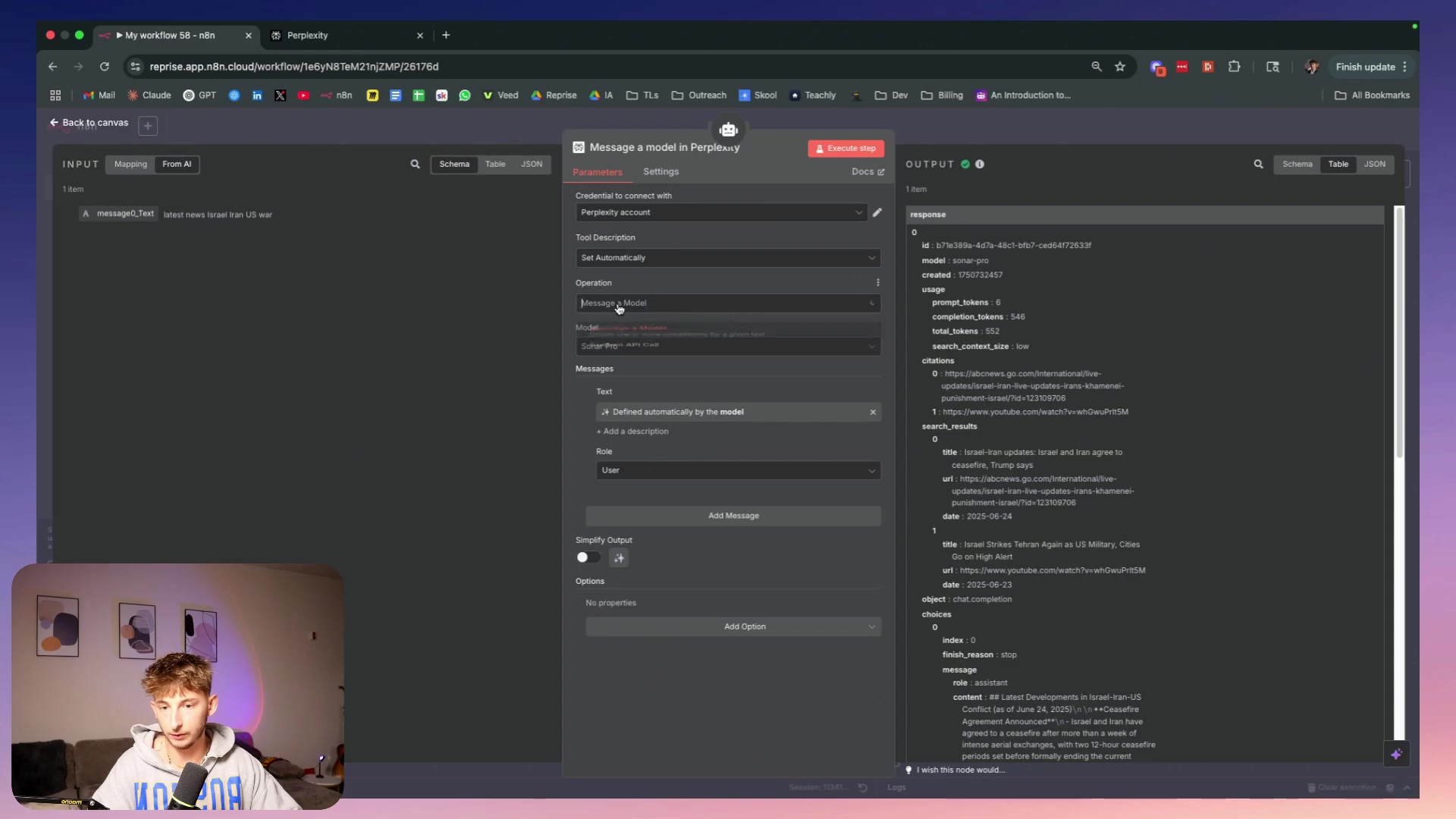The image size is (1456, 819).
Task: Select the INPUT JSON view tab
Action: (x=531, y=164)
